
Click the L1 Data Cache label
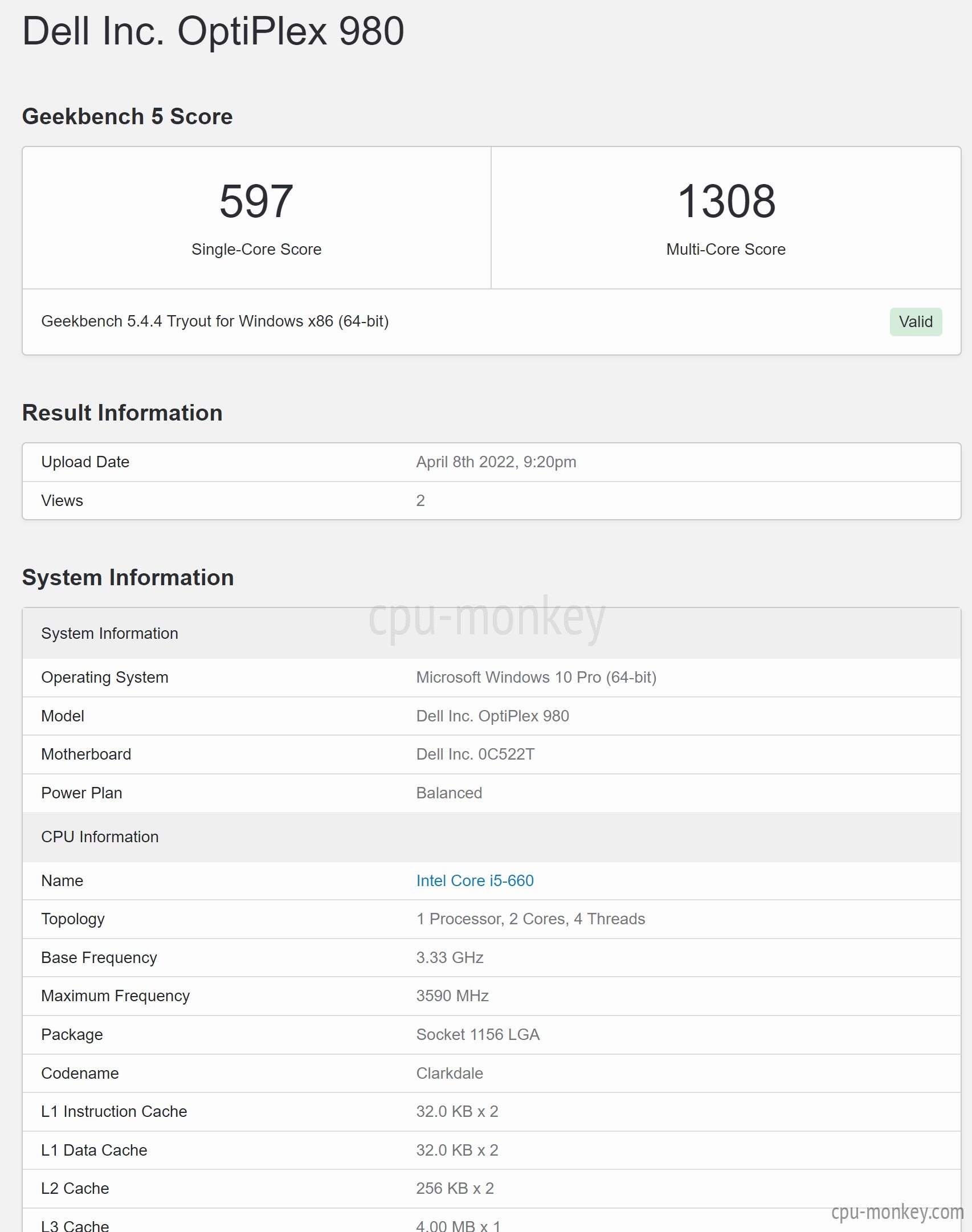94,1150
